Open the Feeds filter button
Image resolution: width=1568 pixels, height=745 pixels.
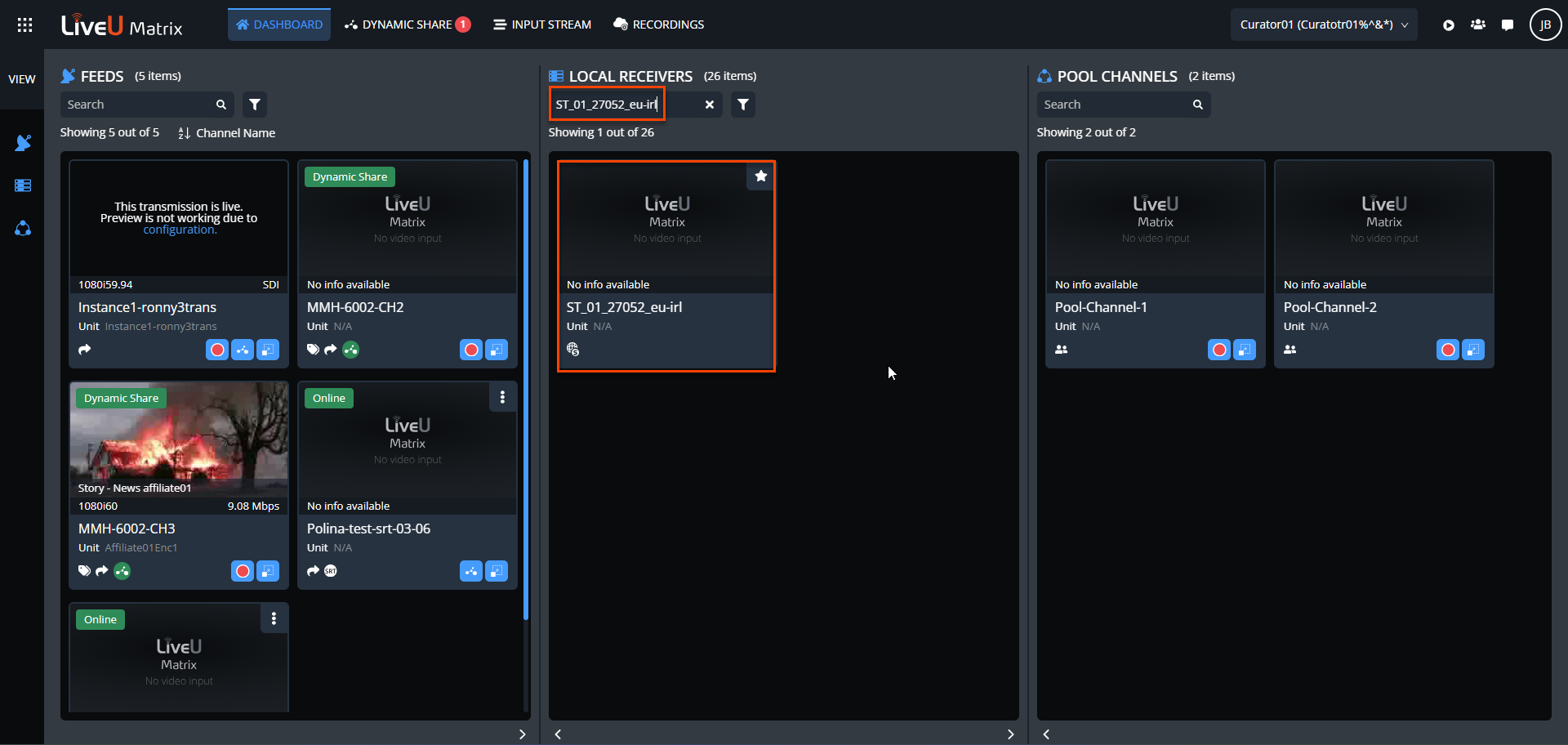coord(255,105)
